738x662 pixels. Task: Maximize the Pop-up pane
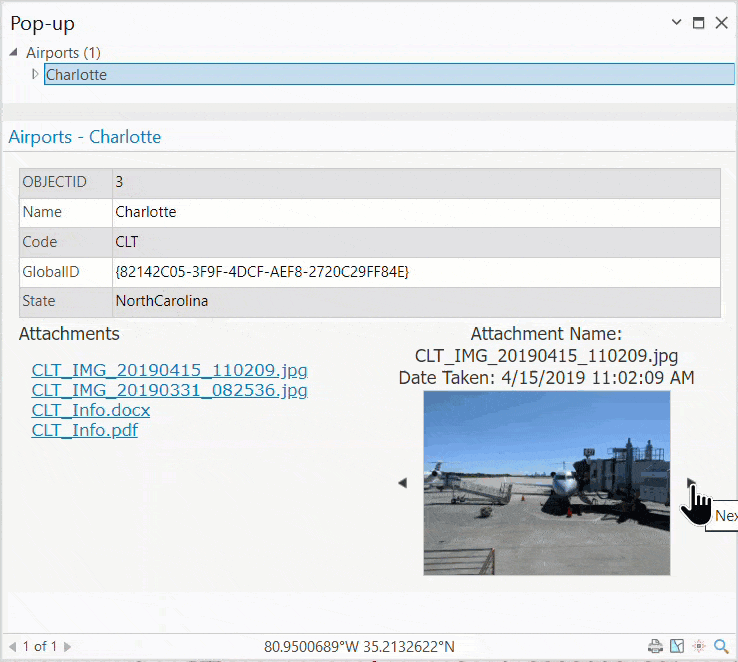pyautogui.click(x=698, y=22)
